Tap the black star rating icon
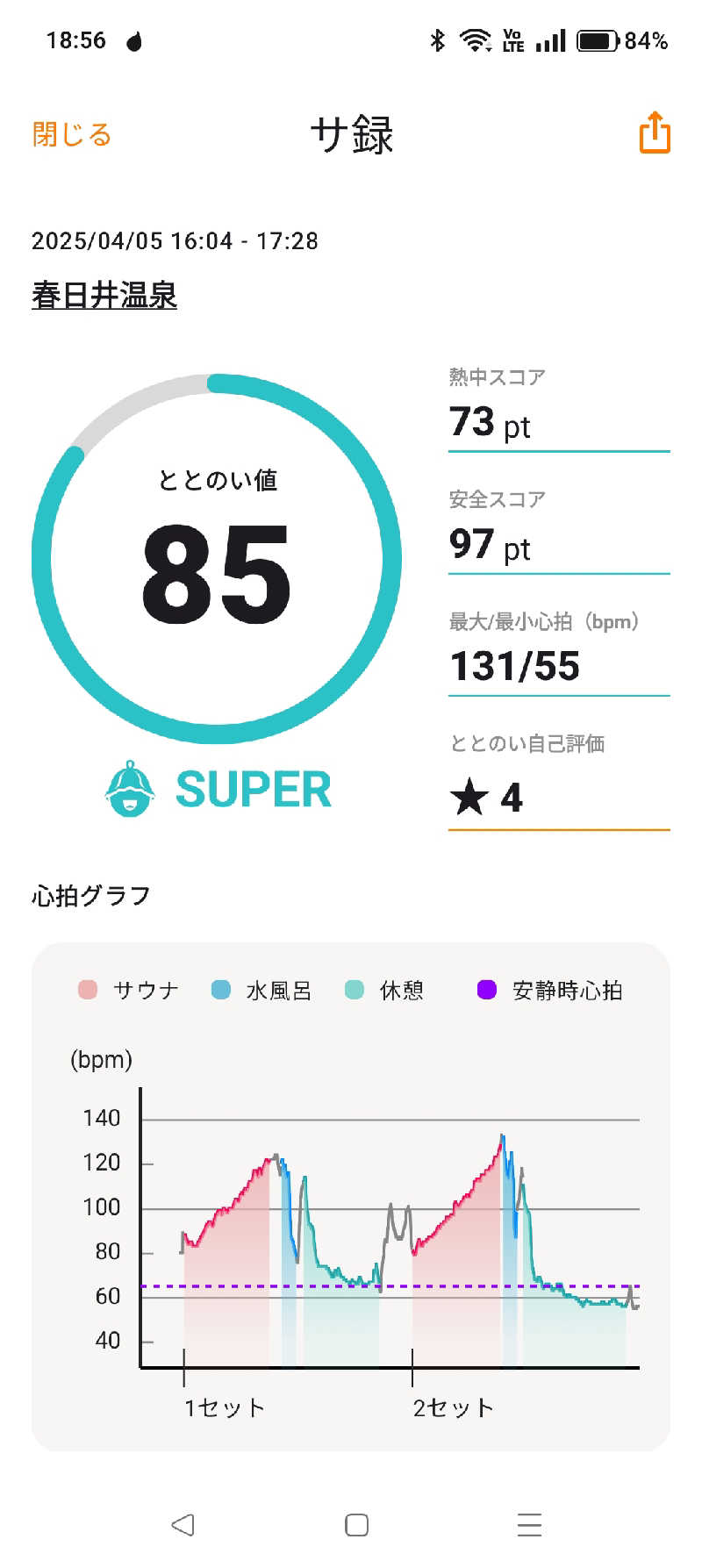 pyautogui.click(x=469, y=797)
